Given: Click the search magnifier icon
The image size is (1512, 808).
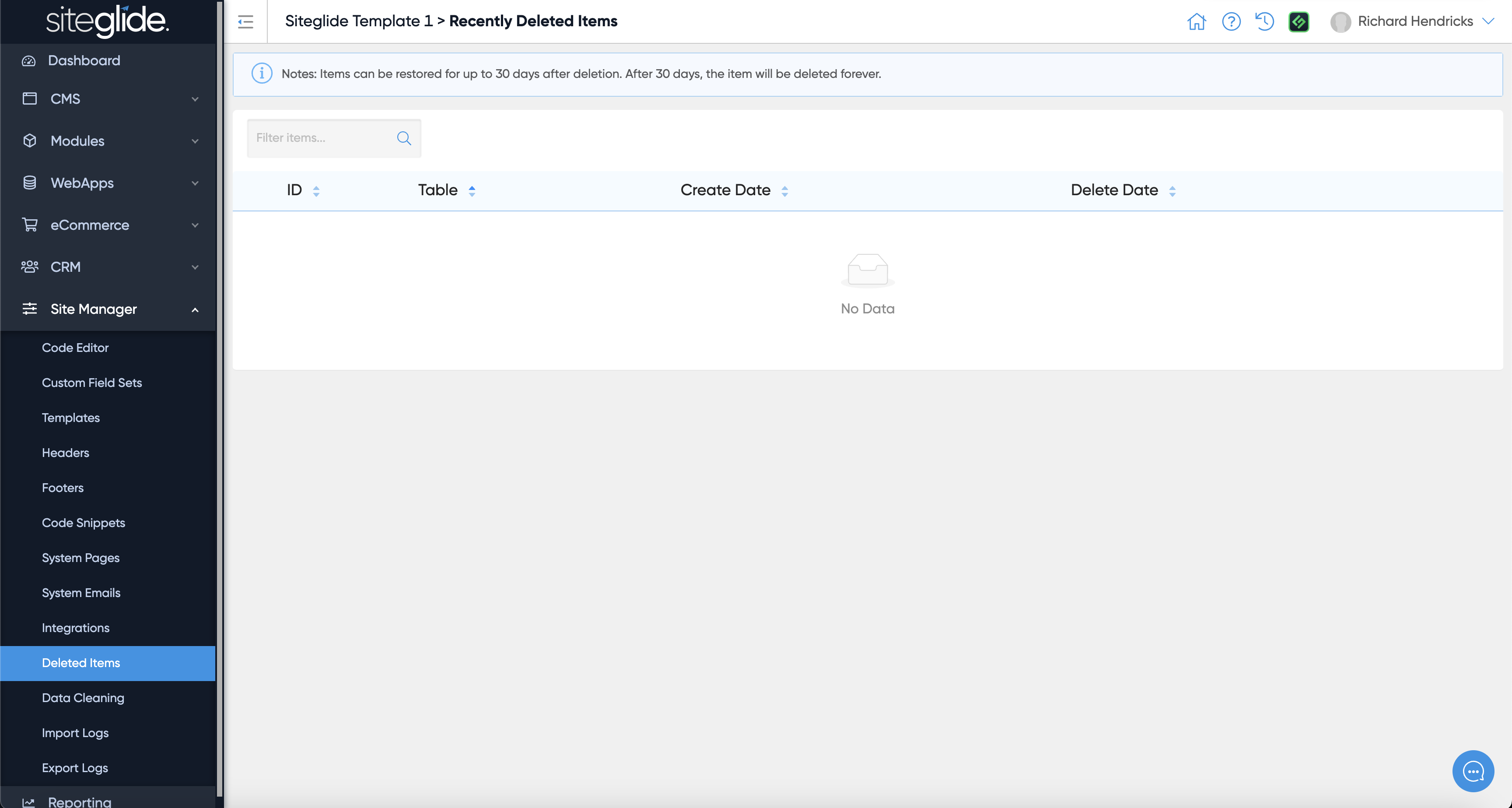Looking at the screenshot, I should point(404,138).
